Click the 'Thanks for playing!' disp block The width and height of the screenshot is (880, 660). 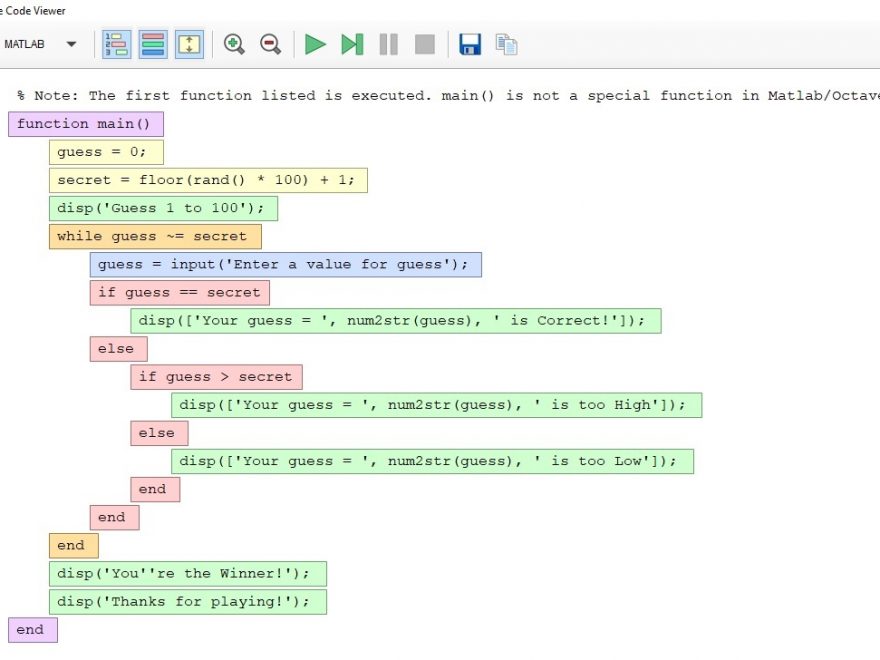click(x=187, y=602)
